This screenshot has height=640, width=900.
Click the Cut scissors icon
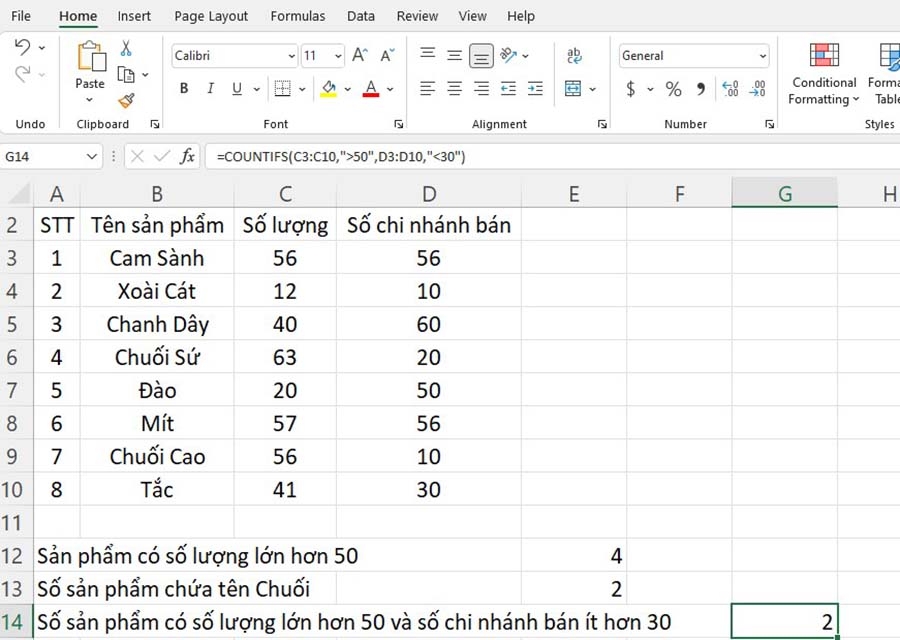[126, 48]
